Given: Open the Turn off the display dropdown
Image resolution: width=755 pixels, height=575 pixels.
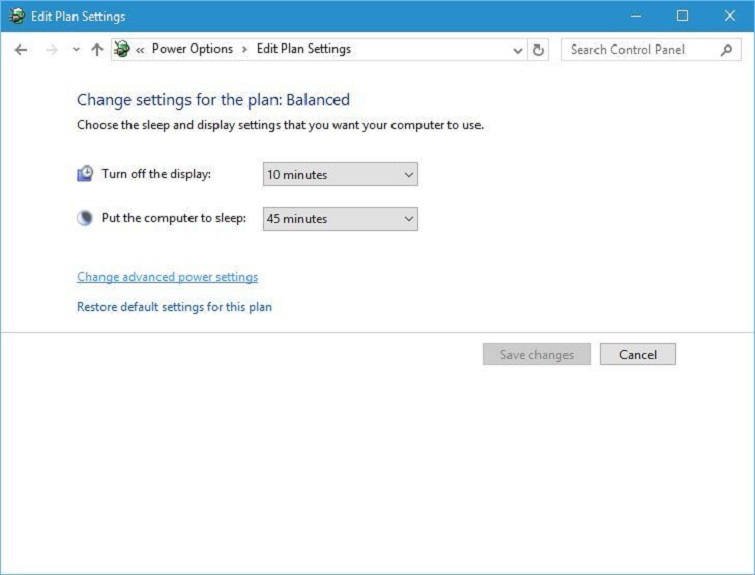Looking at the screenshot, I should coord(340,175).
